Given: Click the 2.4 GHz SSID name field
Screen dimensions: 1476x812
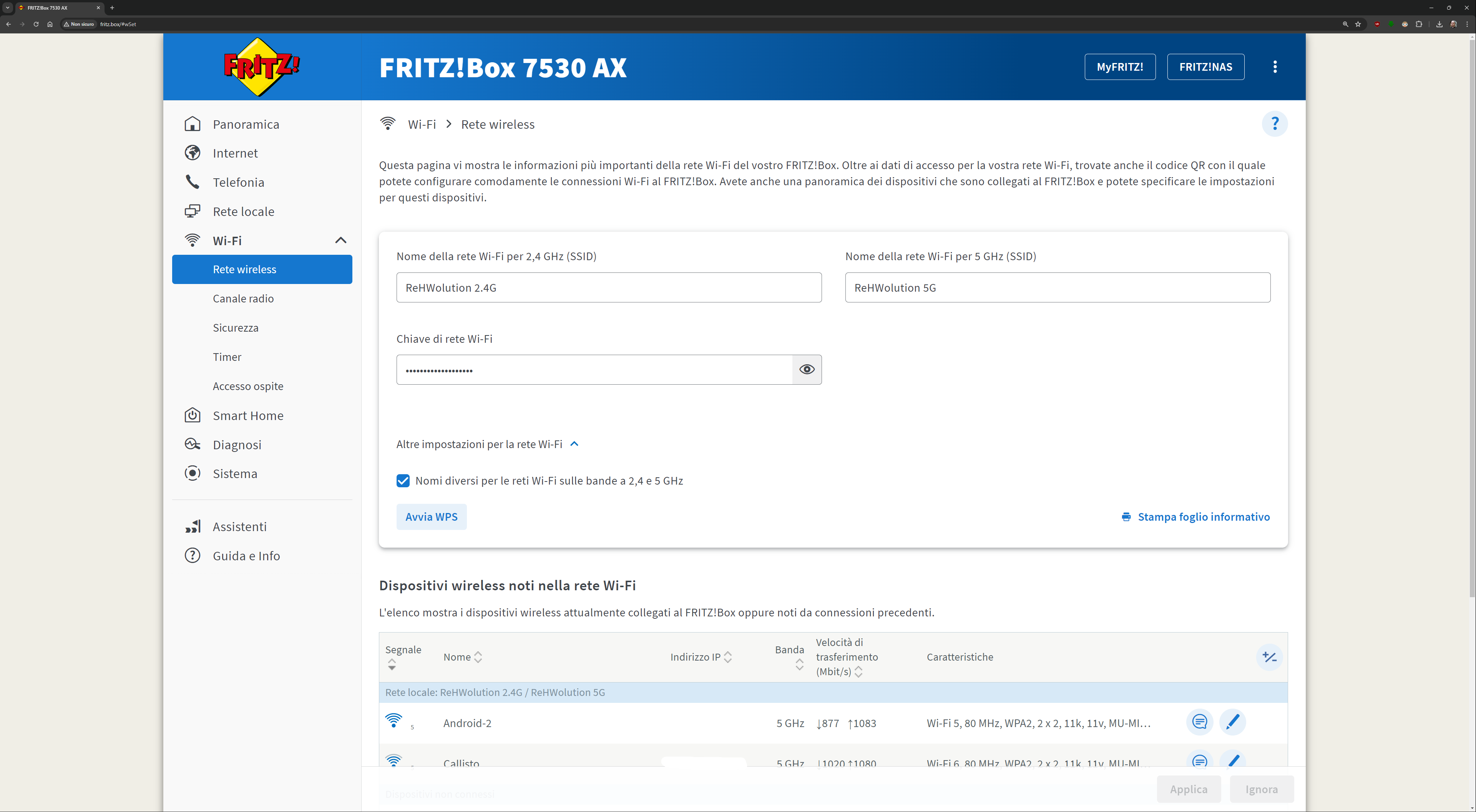Looking at the screenshot, I should click(609, 288).
